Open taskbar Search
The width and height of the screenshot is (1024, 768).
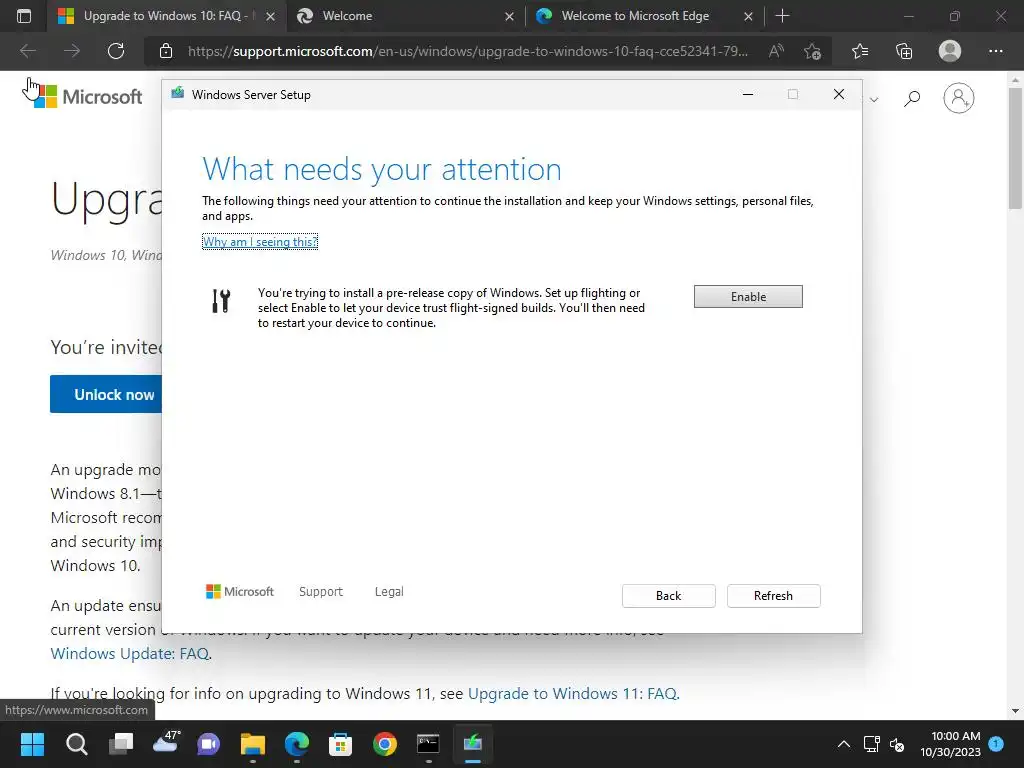(x=76, y=744)
